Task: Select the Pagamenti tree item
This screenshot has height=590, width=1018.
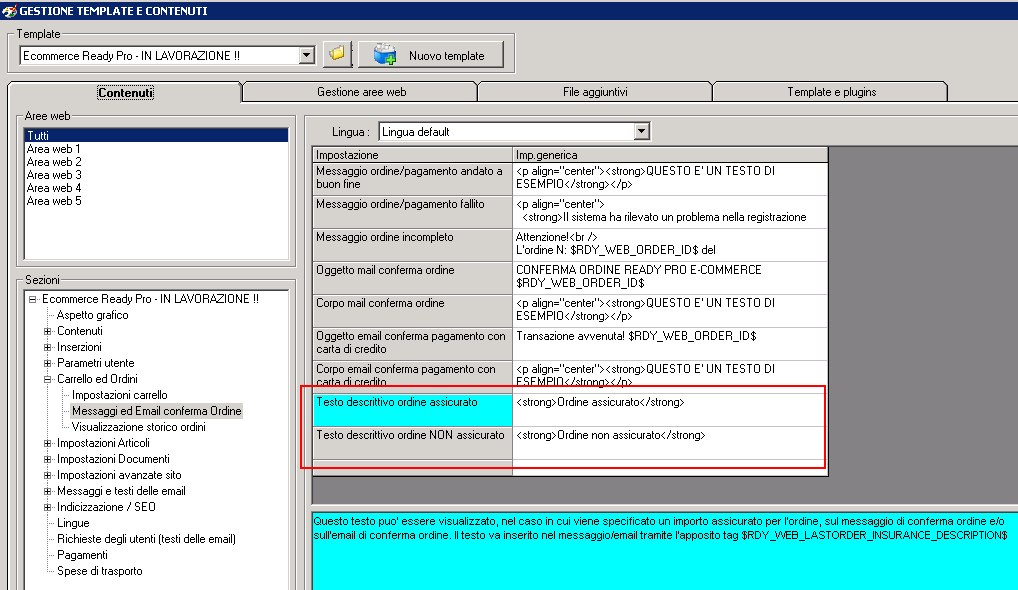Action: [82, 555]
